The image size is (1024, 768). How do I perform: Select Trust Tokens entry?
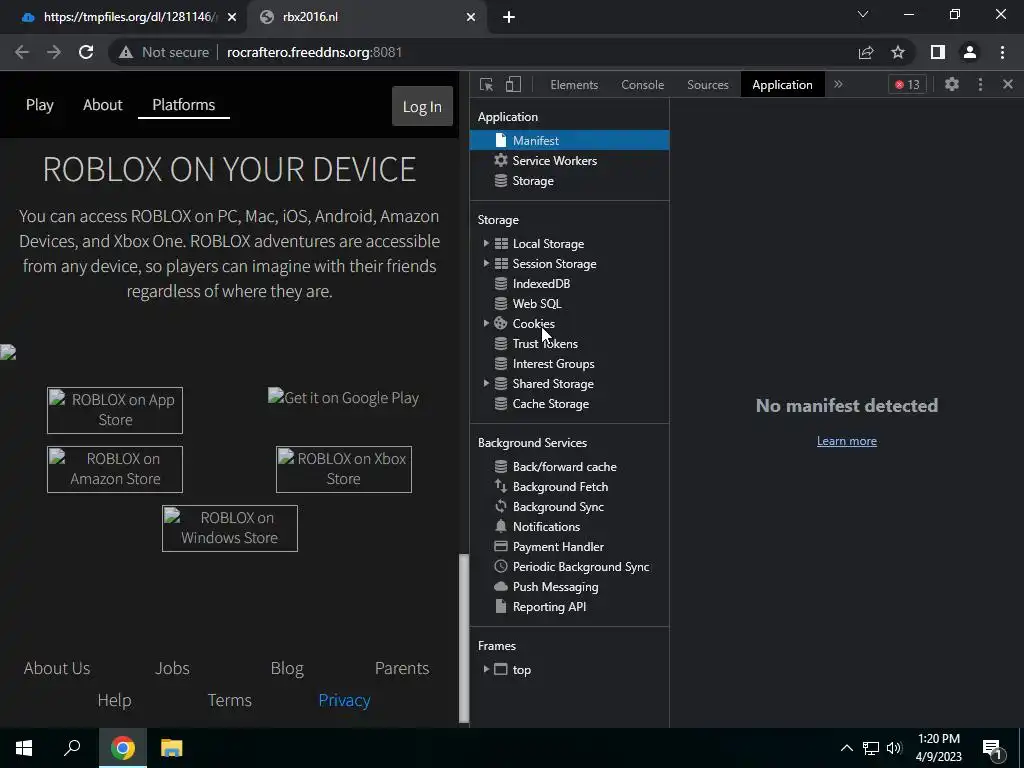(545, 344)
